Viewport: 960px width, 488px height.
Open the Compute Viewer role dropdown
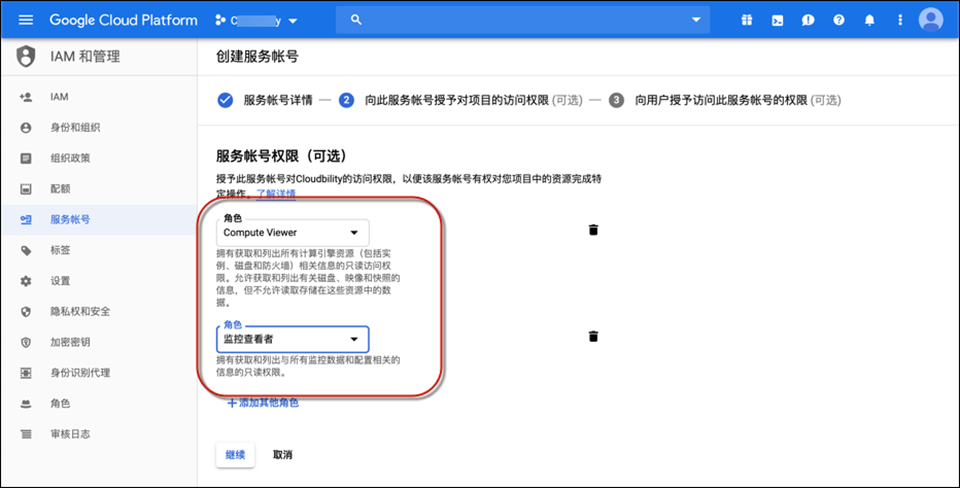click(293, 233)
